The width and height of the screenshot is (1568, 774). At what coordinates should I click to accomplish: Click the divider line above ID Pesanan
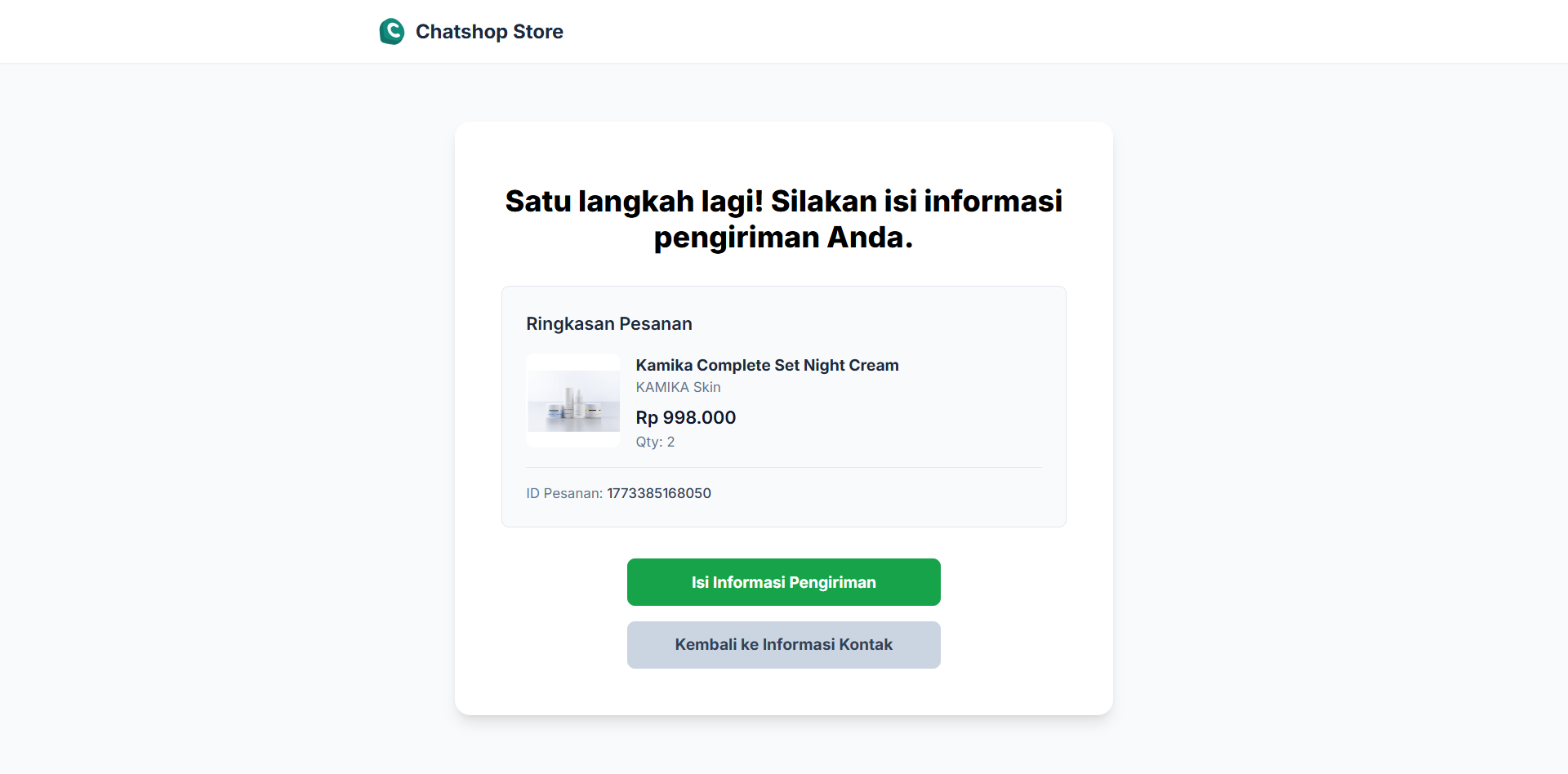783,468
